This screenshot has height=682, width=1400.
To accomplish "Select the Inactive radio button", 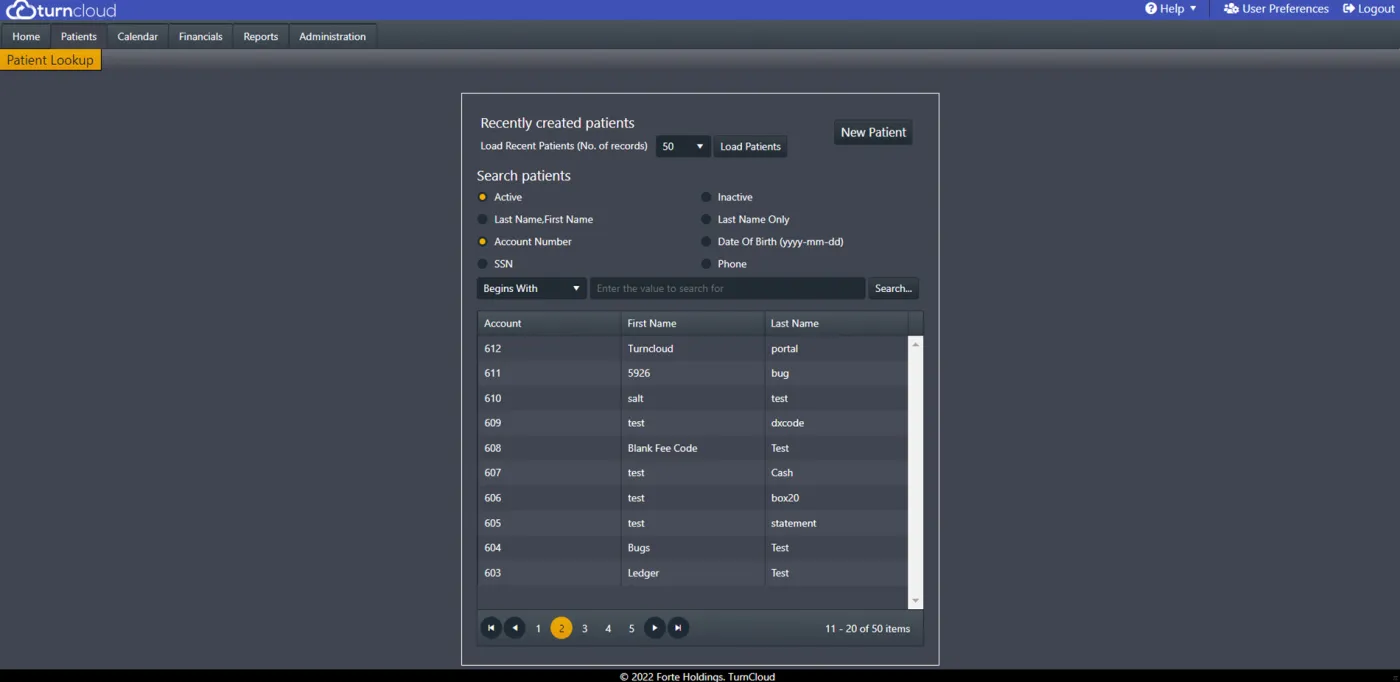I will coord(706,197).
